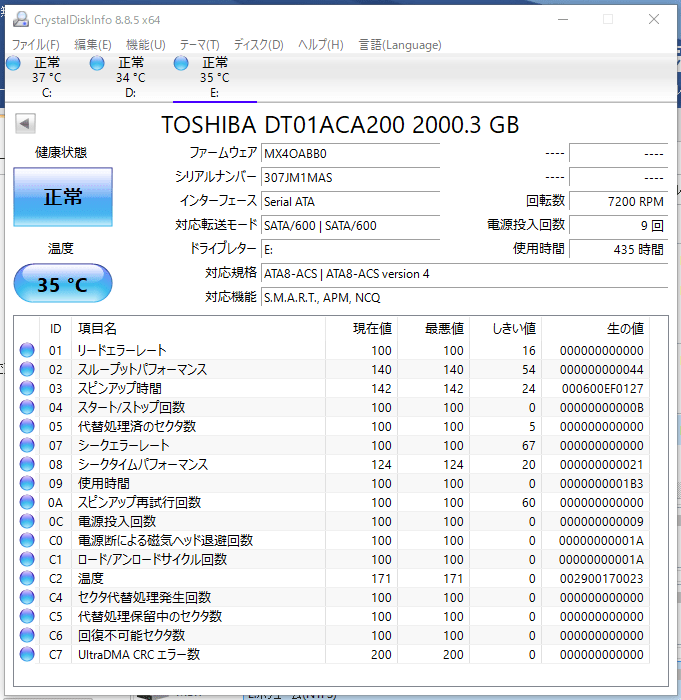Click the rotation rate value 7200 RPM
The width and height of the screenshot is (681, 700).
click(x=618, y=202)
